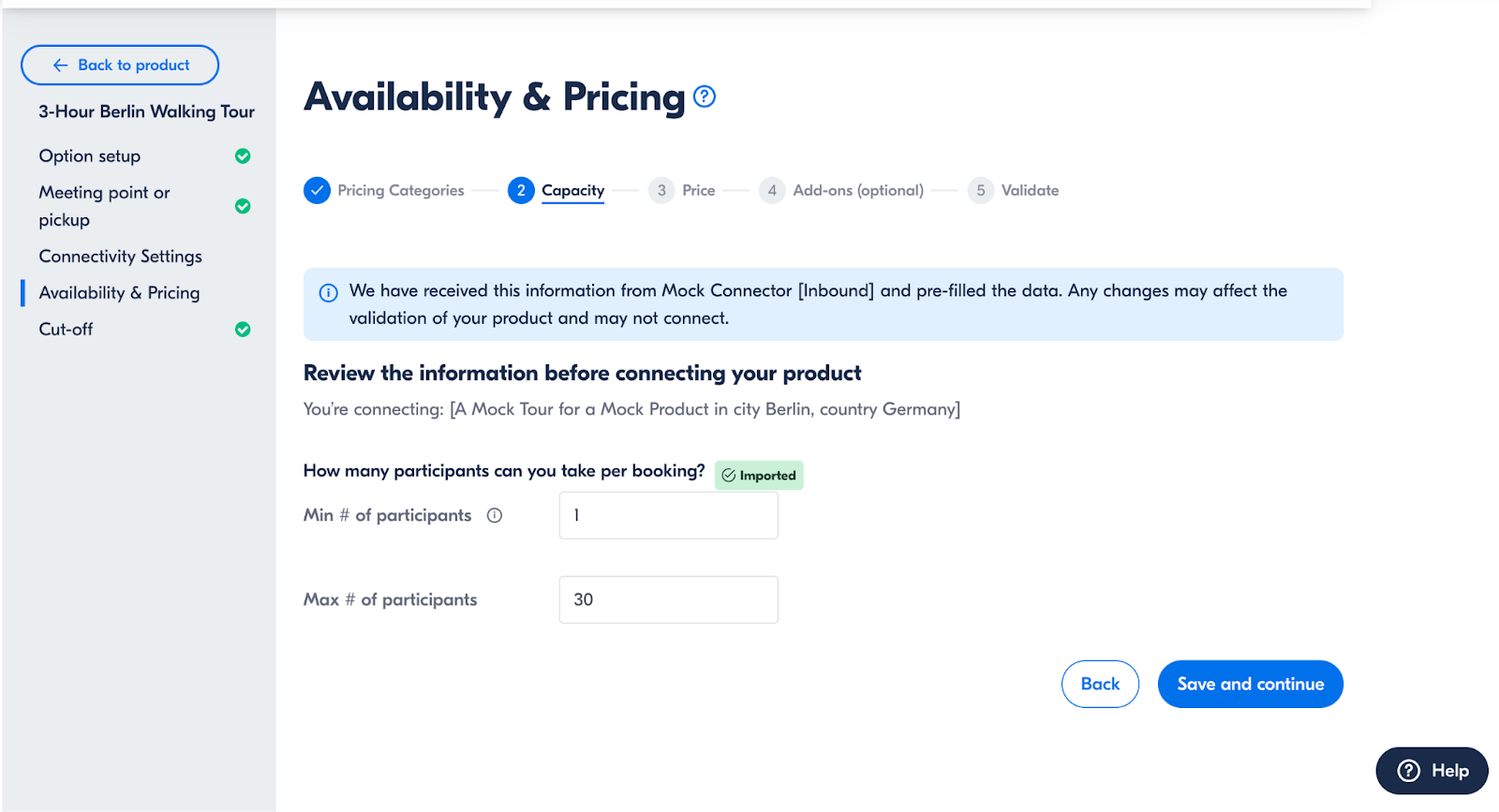Go to the Add-ons (optional) step
The height and width of the screenshot is (812, 1499).
(x=841, y=190)
